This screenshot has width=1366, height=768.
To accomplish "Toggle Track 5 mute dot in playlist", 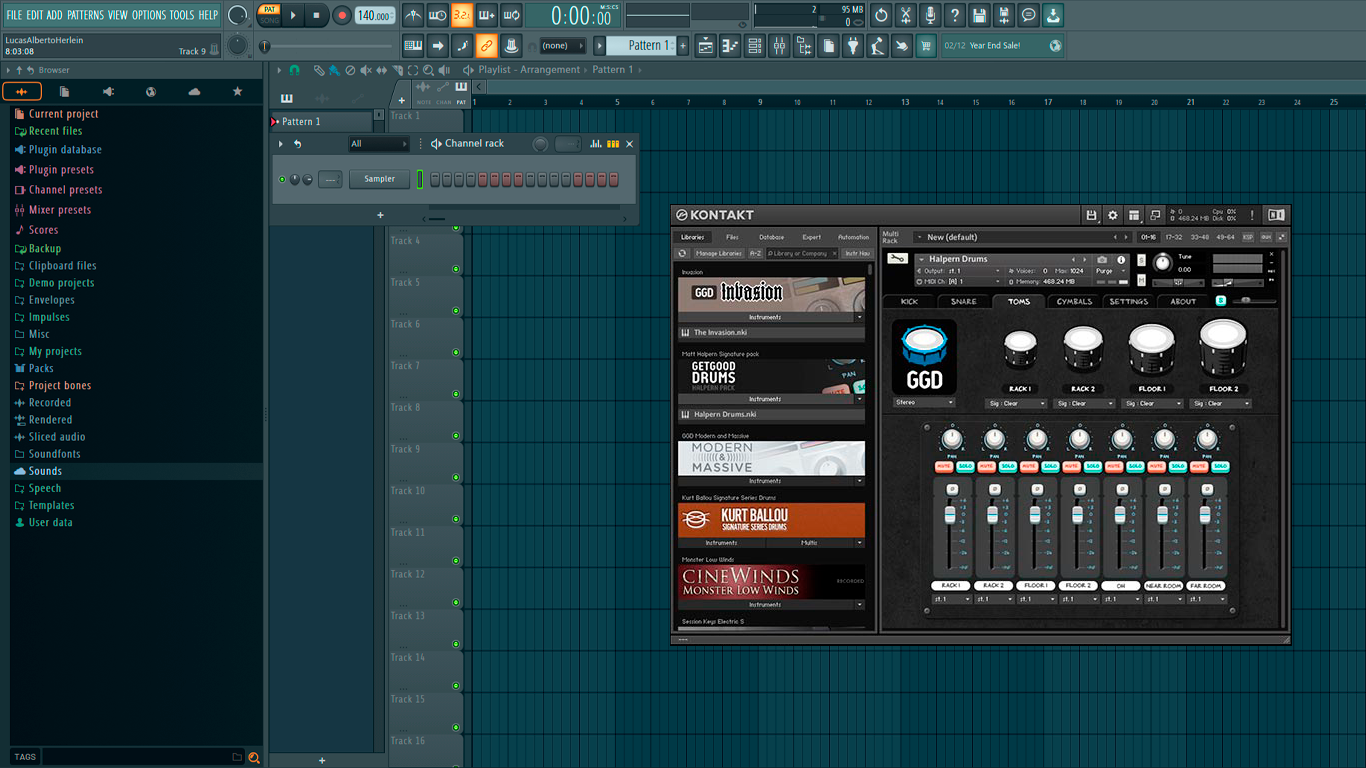I will (456, 311).
